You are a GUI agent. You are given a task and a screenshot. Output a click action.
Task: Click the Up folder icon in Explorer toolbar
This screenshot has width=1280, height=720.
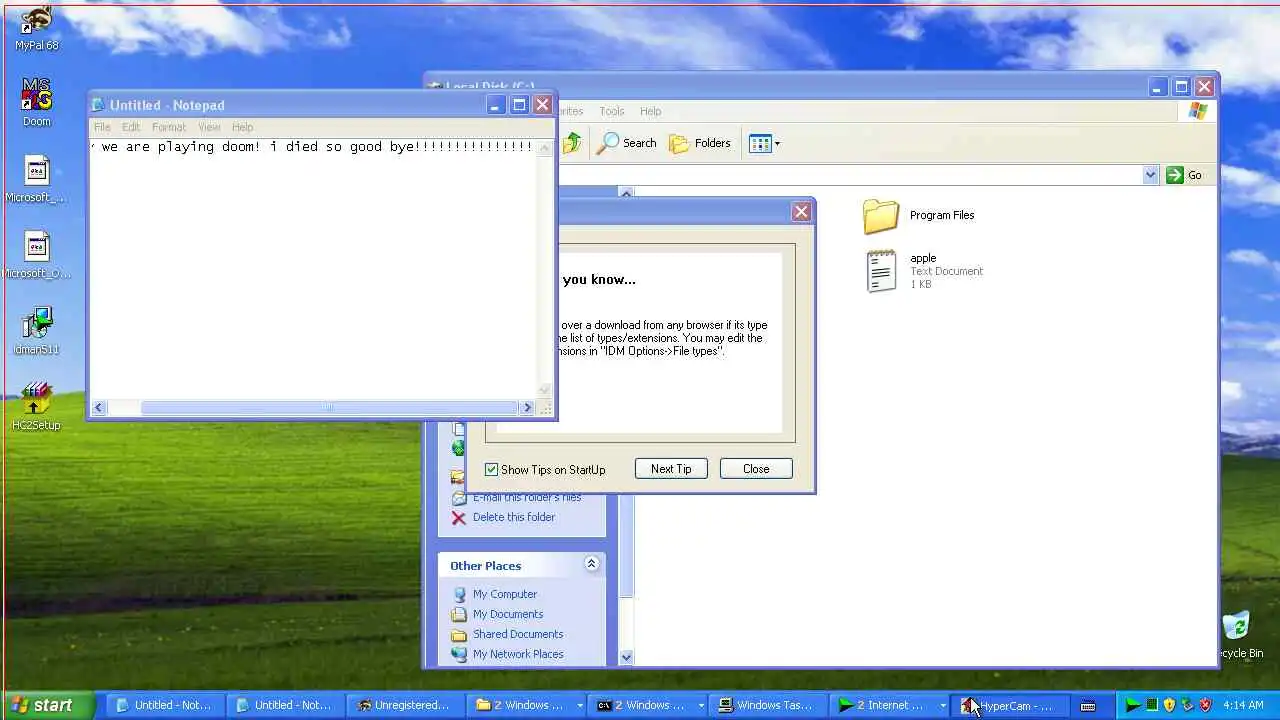572,143
